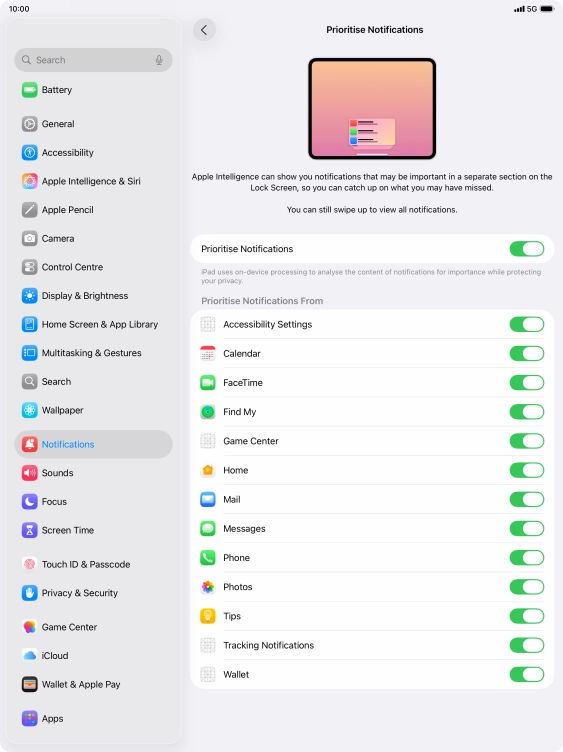
Task: Tap the Wallpaper flower icon
Action: (x=30, y=410)
